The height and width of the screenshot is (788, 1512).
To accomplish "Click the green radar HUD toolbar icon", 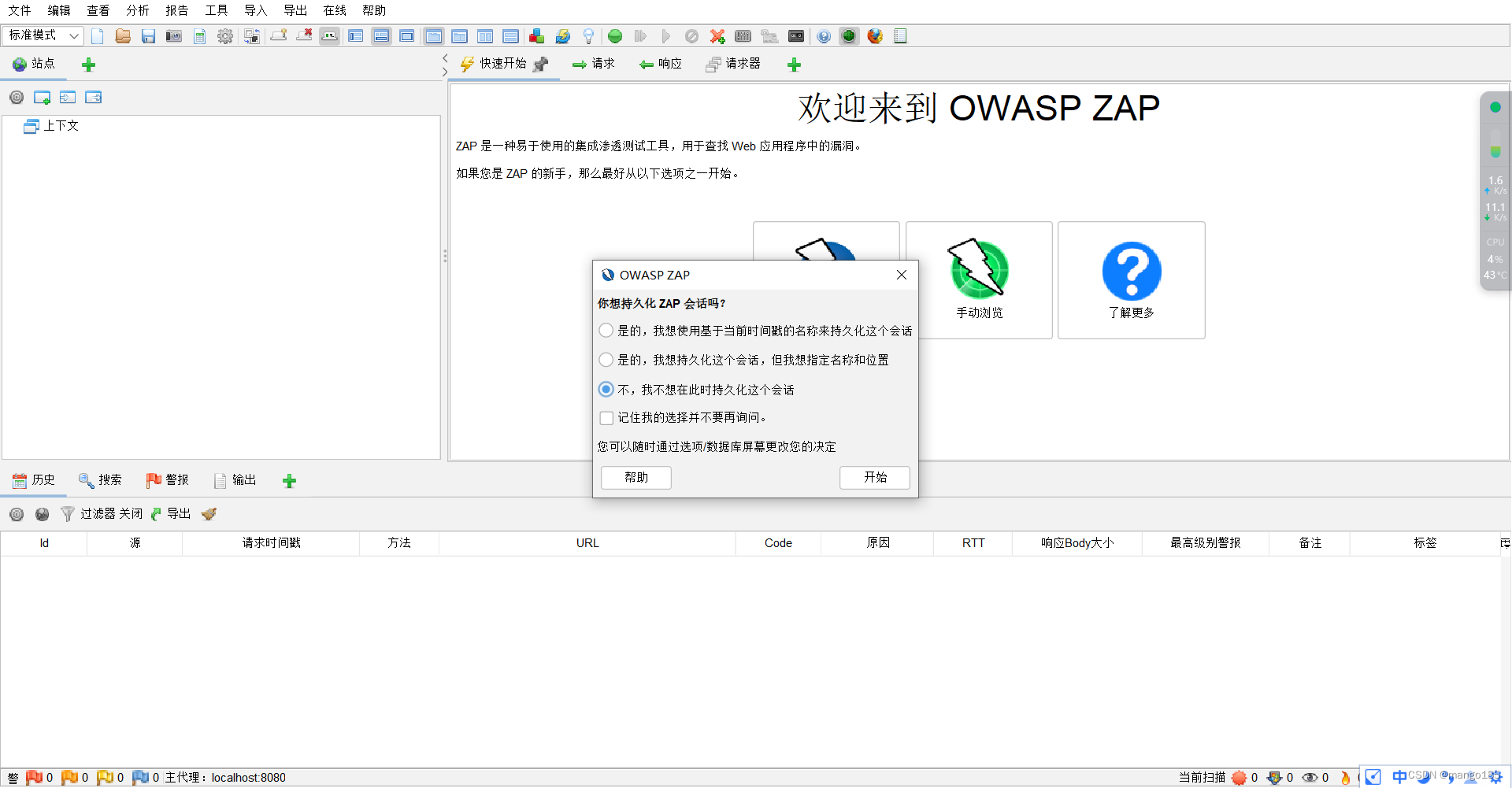I will pos(849,36).
